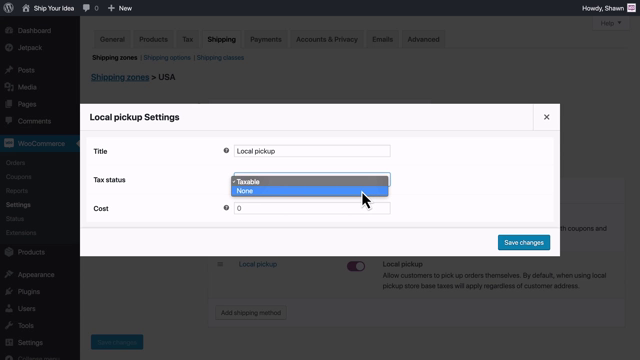The width and height of the screenshot is (640, 360).
Task: Open the General settings tab
Action: 112,39
